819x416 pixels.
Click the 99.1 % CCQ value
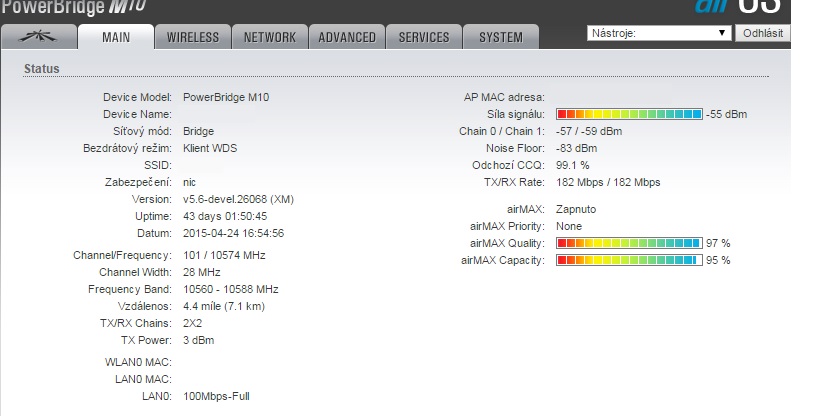click(x=572, y=165)
